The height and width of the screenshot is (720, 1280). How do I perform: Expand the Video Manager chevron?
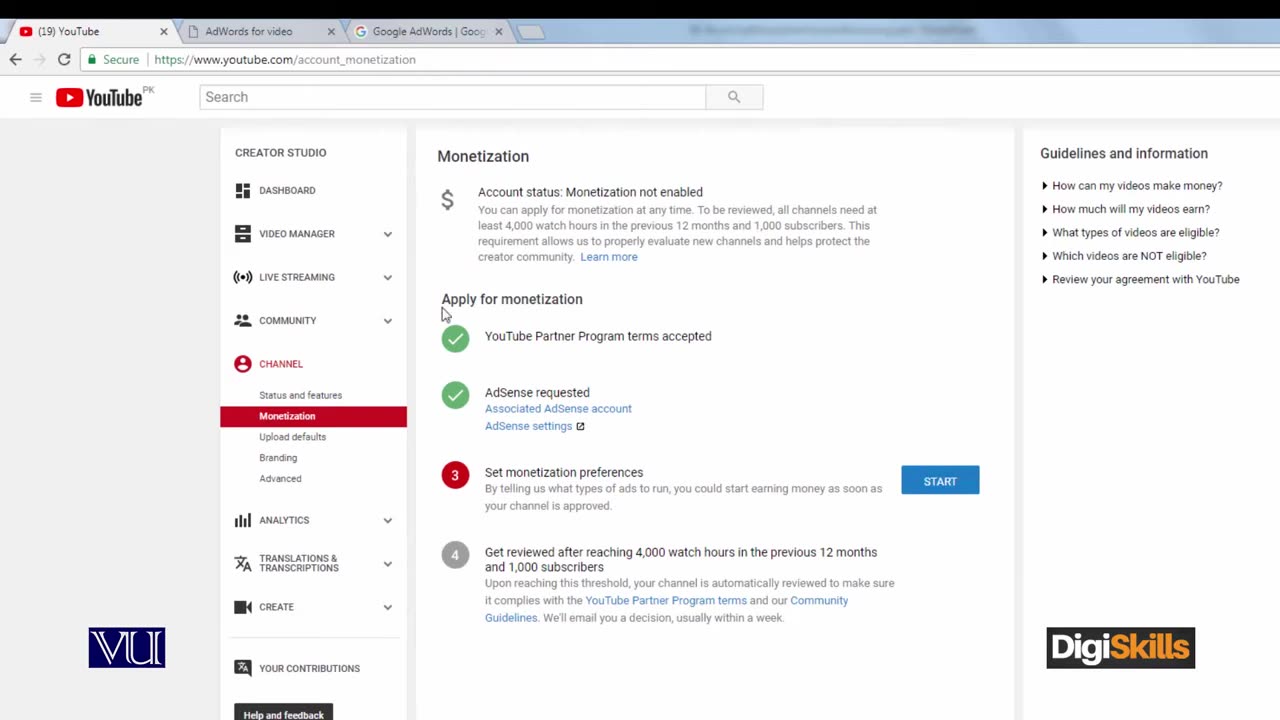[388, 234]
